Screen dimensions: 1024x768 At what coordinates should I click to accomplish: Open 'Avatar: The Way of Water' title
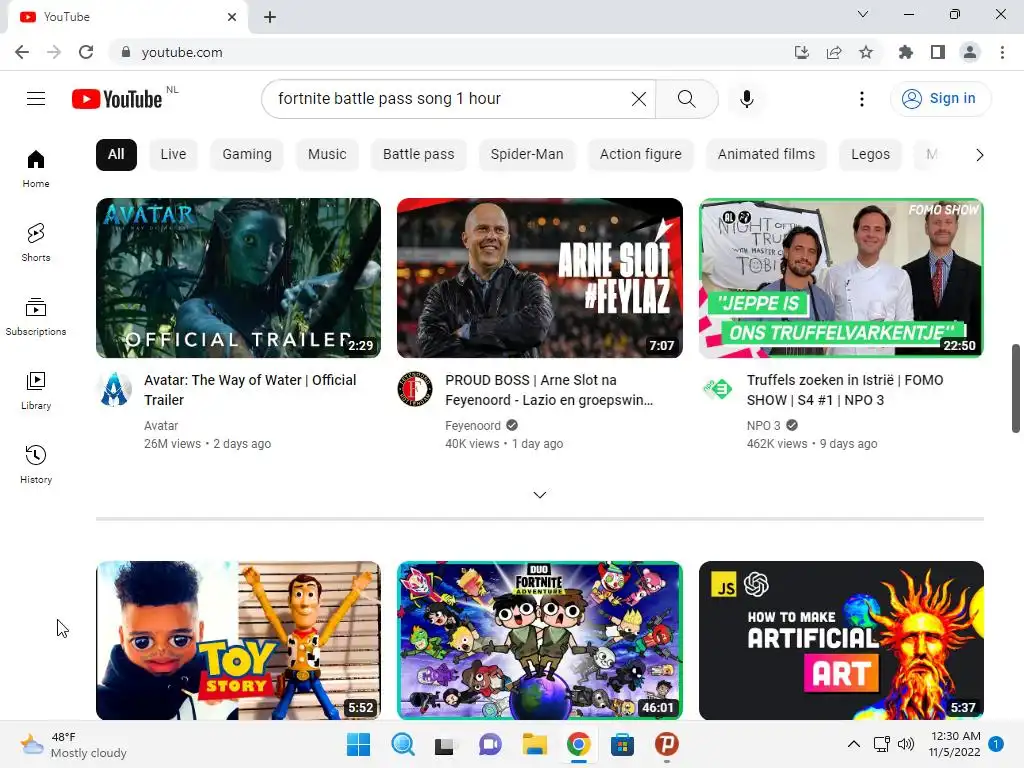(250, 390)
